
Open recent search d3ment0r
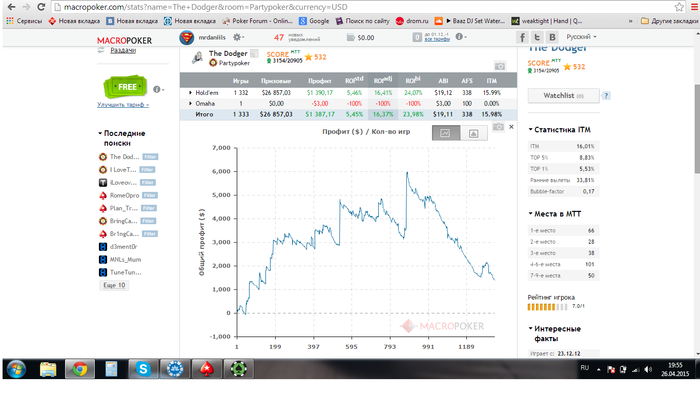tap(123, 246)
